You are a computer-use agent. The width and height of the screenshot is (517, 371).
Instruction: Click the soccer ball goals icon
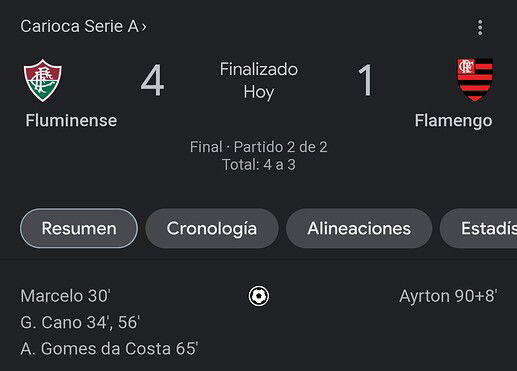(x=259, y=296)
